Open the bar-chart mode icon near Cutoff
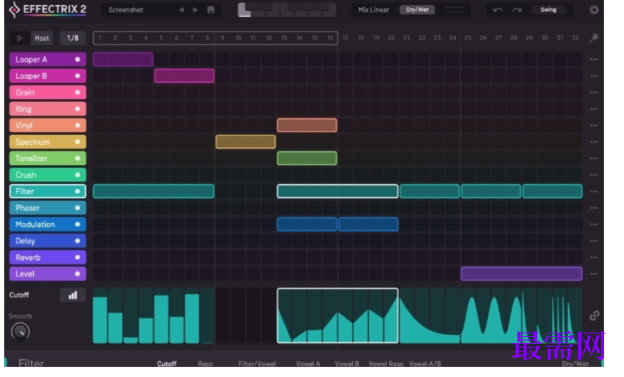Image resolution: width=624 pixels, height=377 pixels. click(73, 295)
